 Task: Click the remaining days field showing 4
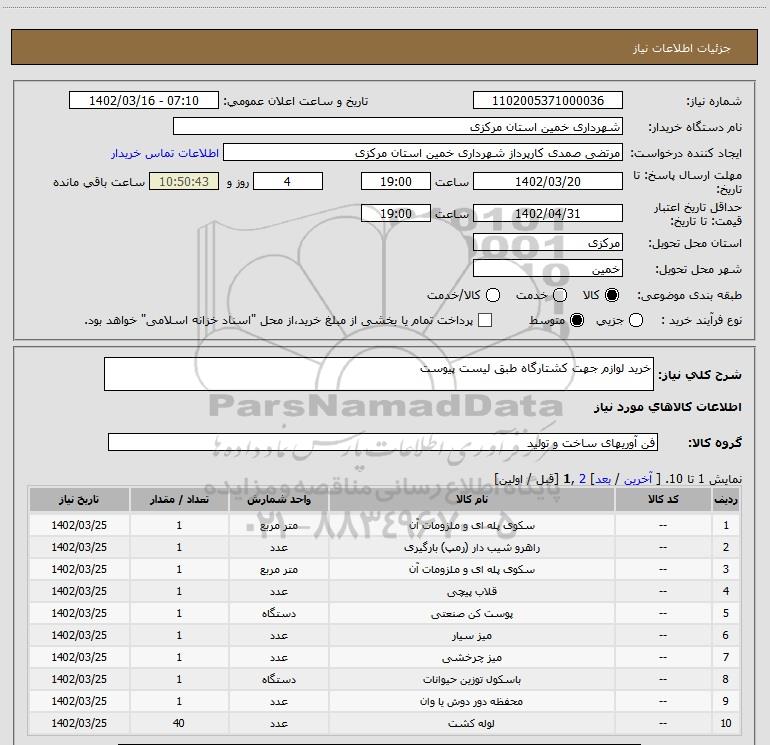(288, 181)
